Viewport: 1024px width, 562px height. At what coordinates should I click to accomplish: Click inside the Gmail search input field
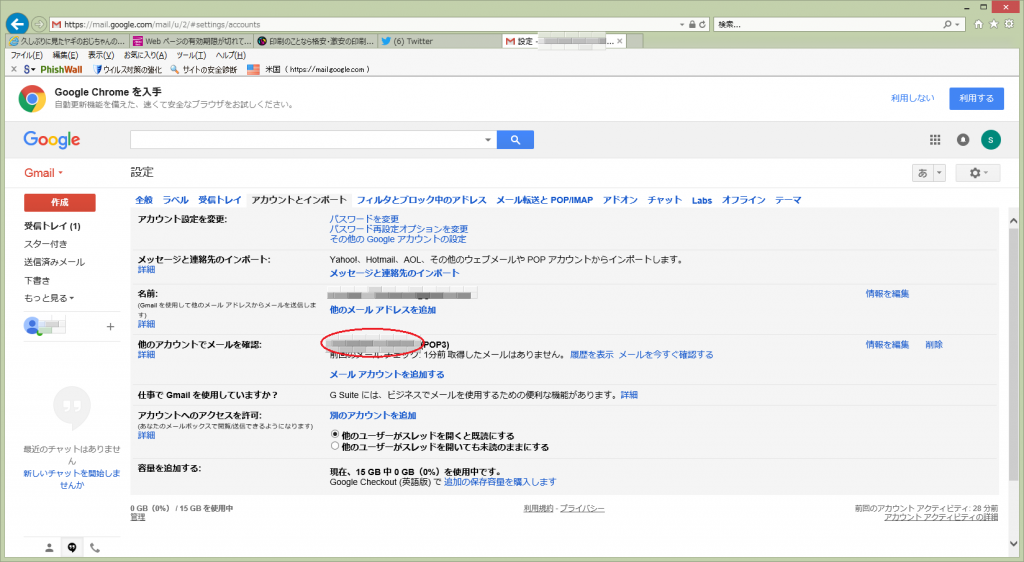pyautogui.click(x=306, y=140)
